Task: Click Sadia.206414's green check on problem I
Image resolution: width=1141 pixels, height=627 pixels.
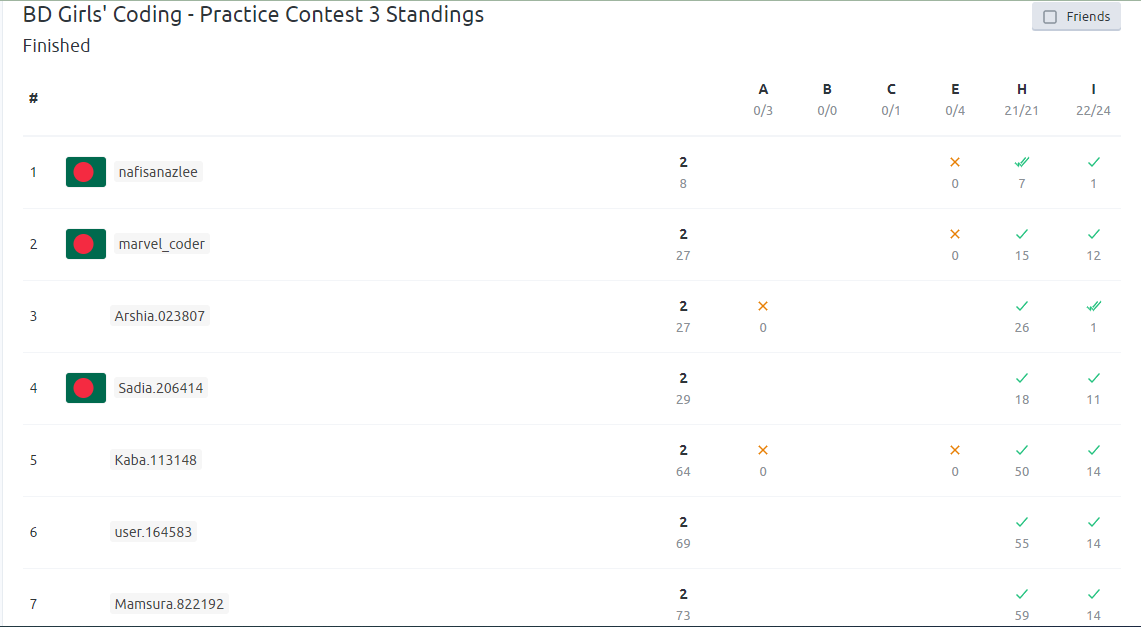Action: pyautogui.click(x=1094, y=378)
